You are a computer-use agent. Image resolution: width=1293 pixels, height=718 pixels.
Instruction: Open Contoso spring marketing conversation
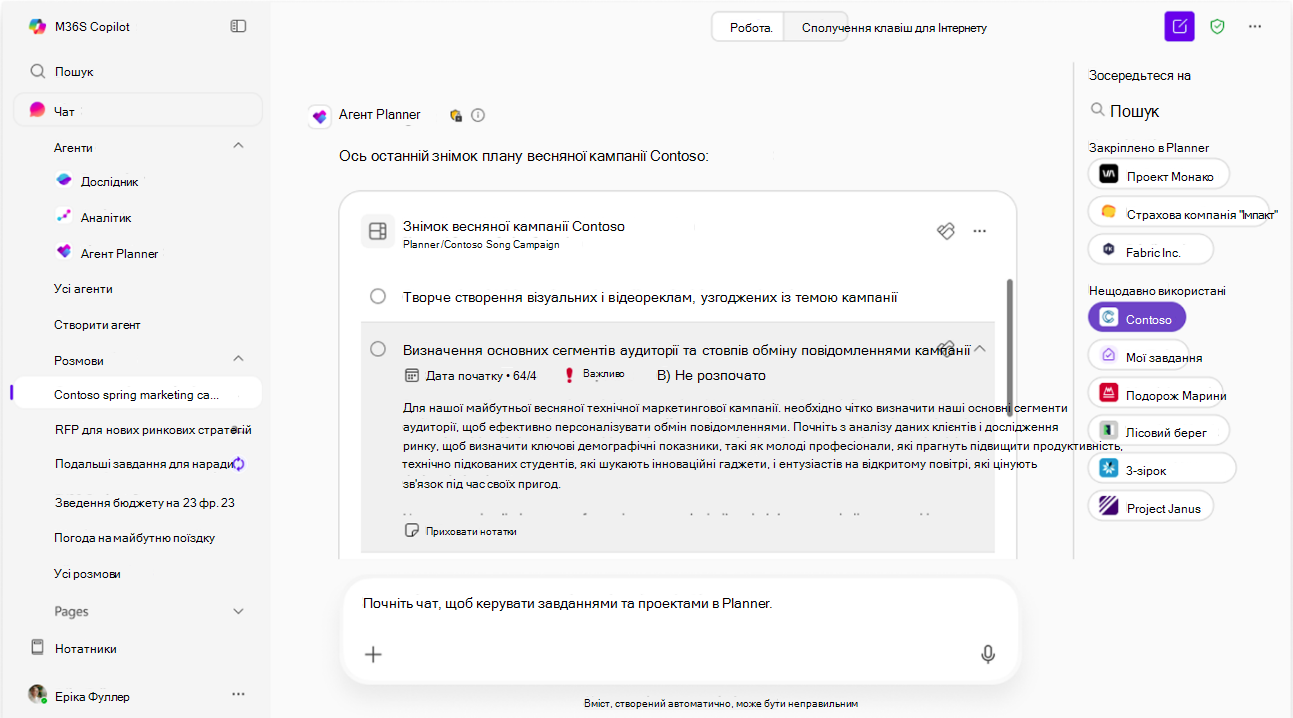coord(137,394)
